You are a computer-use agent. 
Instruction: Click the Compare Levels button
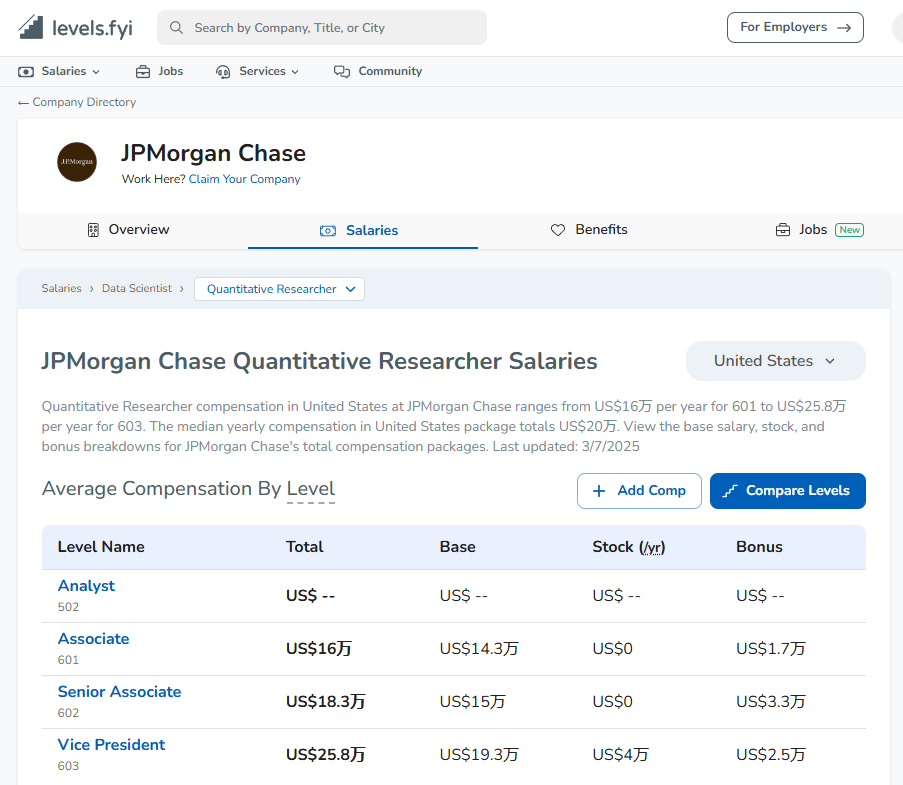pos(788,491)
